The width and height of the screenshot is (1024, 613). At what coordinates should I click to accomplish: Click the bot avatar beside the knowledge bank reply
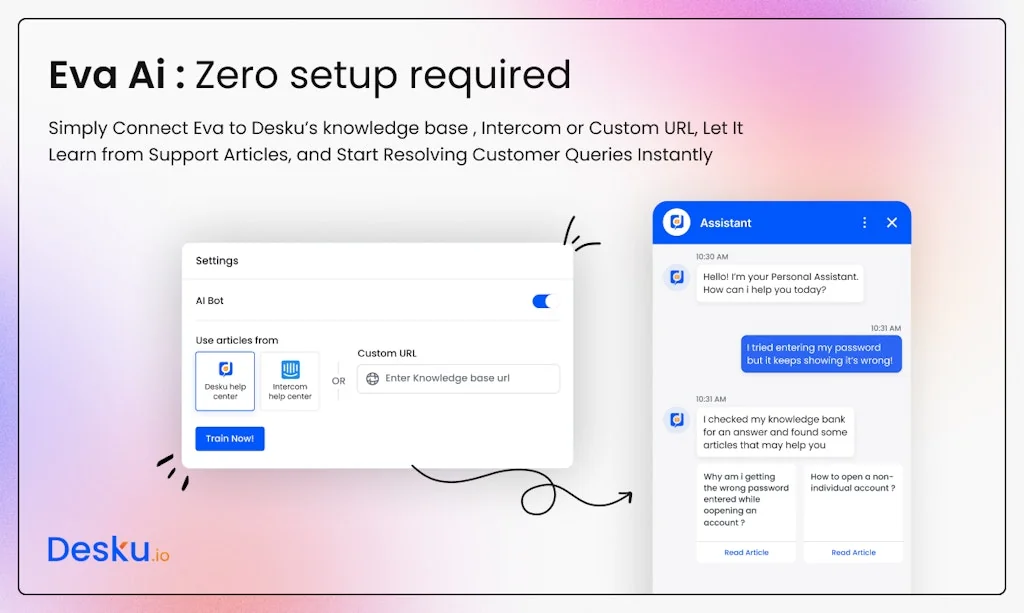click(676, 418)
